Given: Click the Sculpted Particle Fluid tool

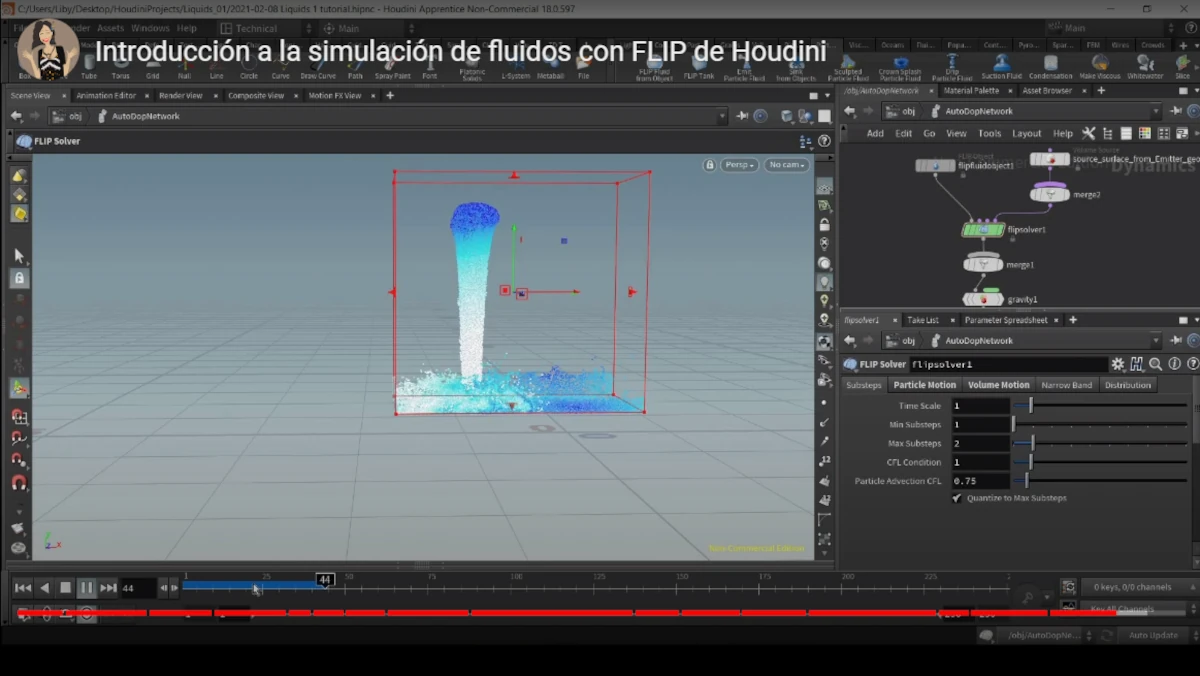Looking at the screenshot, I should [x=848, y=68].
